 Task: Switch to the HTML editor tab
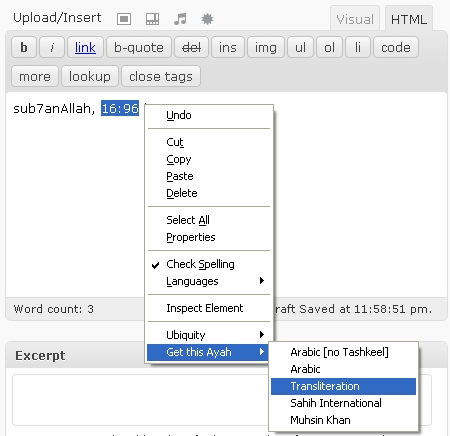click(409, 19)
